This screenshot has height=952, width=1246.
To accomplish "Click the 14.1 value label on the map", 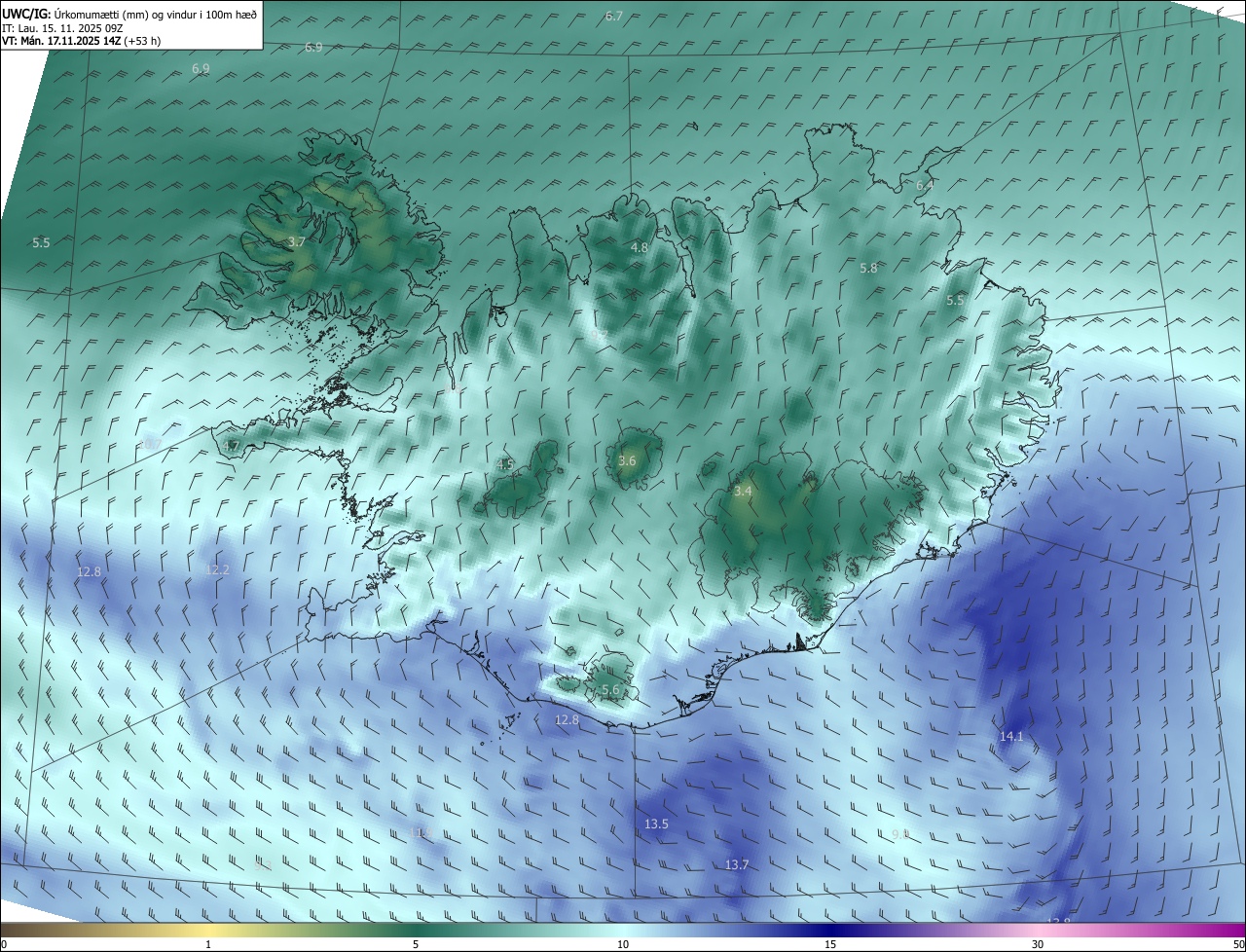I will pyautogui.click(x=1011, y=737).
